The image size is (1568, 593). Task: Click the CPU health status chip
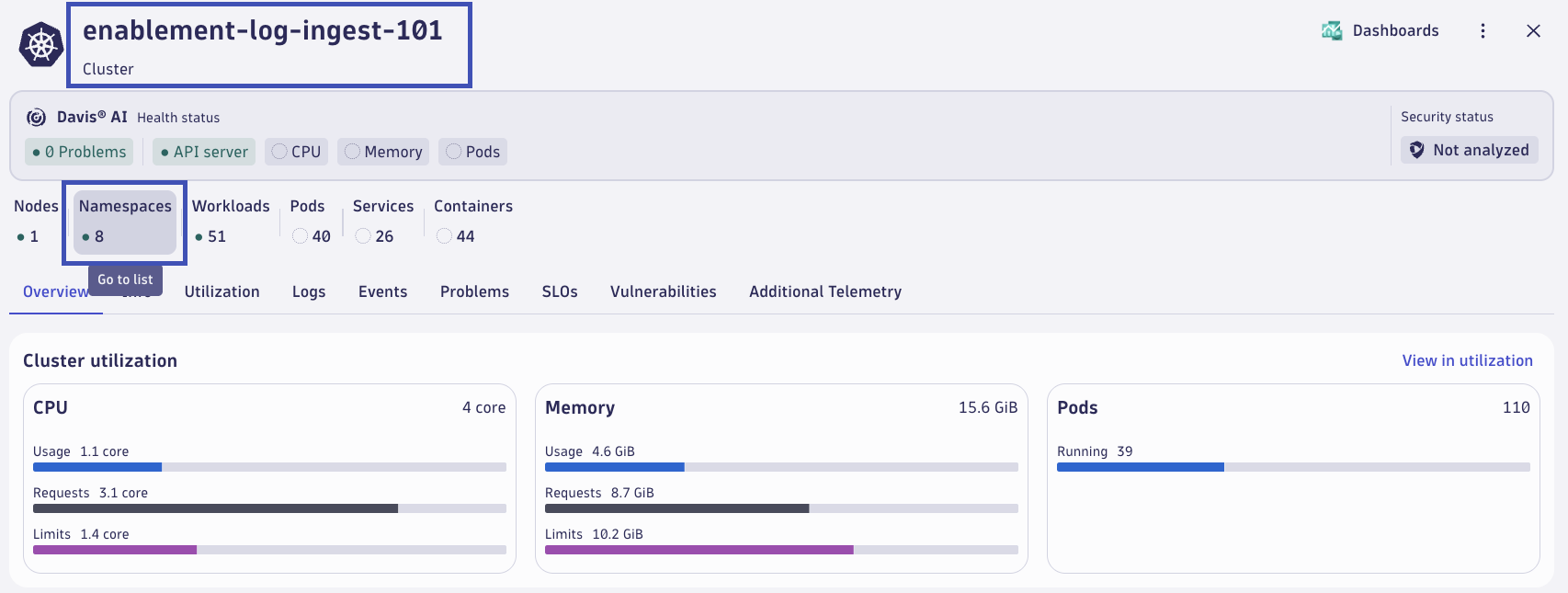tap(296, 152)
